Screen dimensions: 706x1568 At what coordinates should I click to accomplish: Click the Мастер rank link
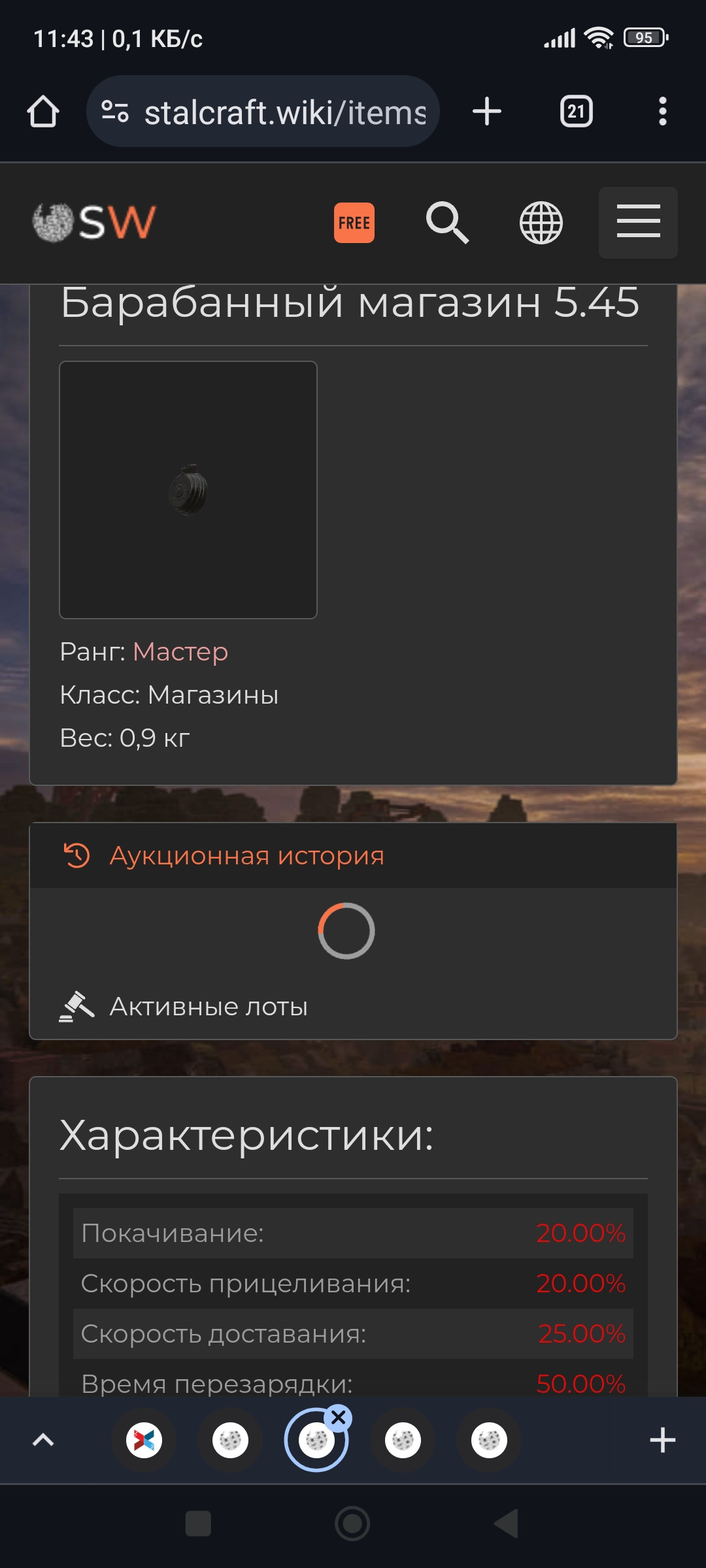coord(180,652)
